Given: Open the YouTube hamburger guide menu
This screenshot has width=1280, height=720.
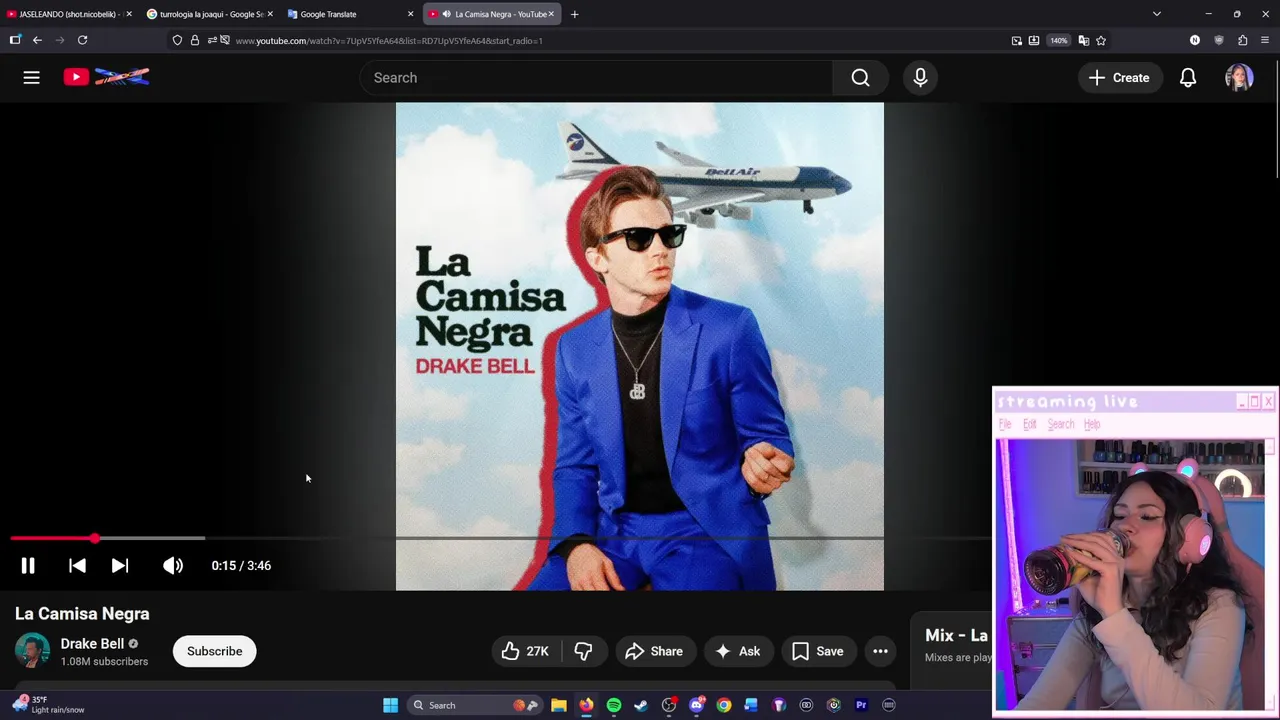Looking at the screenshot, I should coord(31,77).
